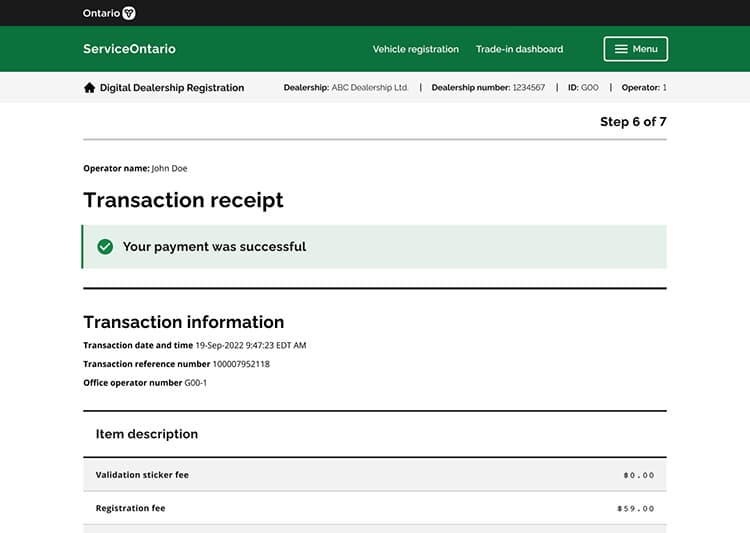Viewport: 750px width, 533px height.
Task: Click the green success checkmark icon
Action: coord(105,247)
